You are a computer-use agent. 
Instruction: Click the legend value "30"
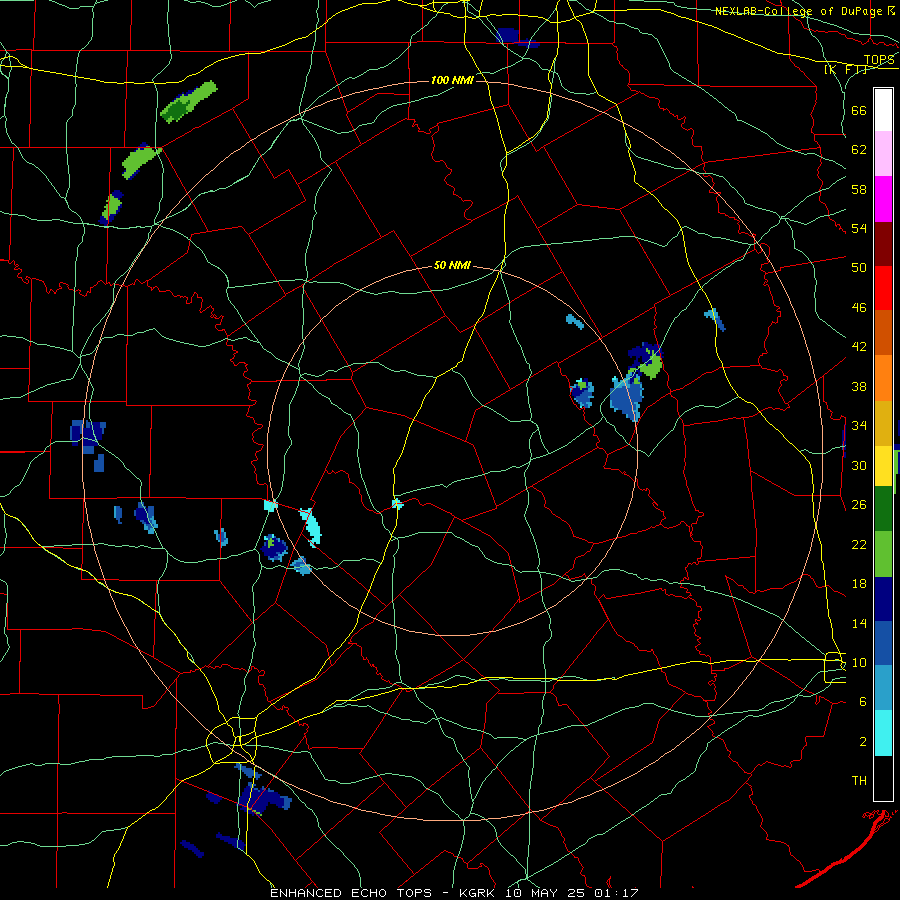[x=859, y=465]
